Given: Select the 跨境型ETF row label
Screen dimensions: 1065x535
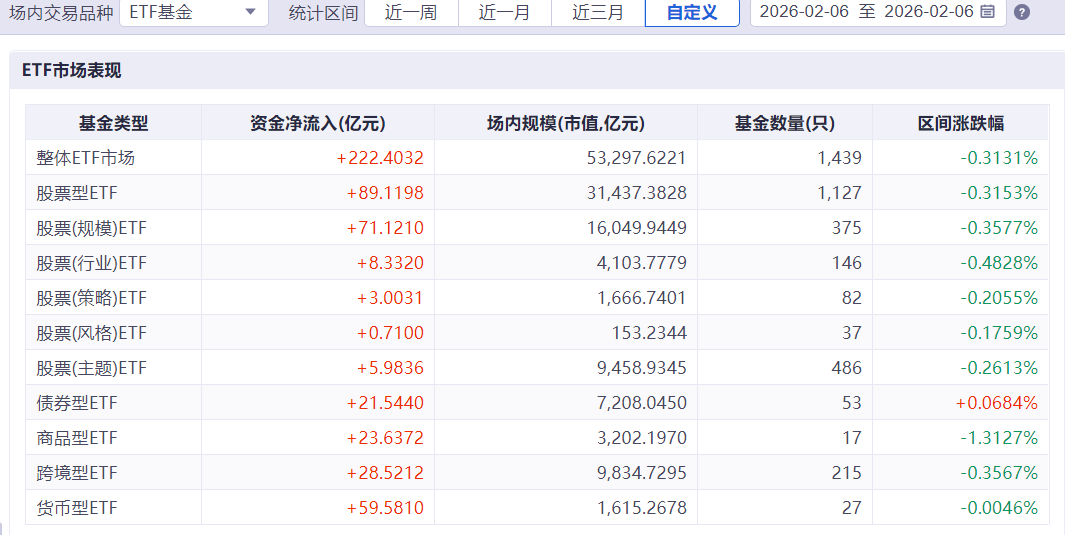Looking at the screenshot, I should (x=77, y=473).
